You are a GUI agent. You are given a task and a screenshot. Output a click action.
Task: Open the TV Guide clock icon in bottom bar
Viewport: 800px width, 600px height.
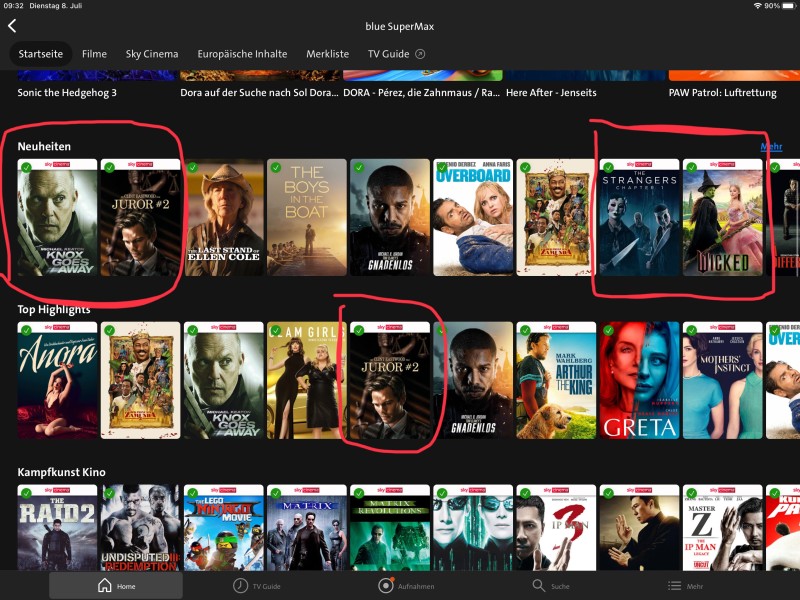tap(240, 586)
